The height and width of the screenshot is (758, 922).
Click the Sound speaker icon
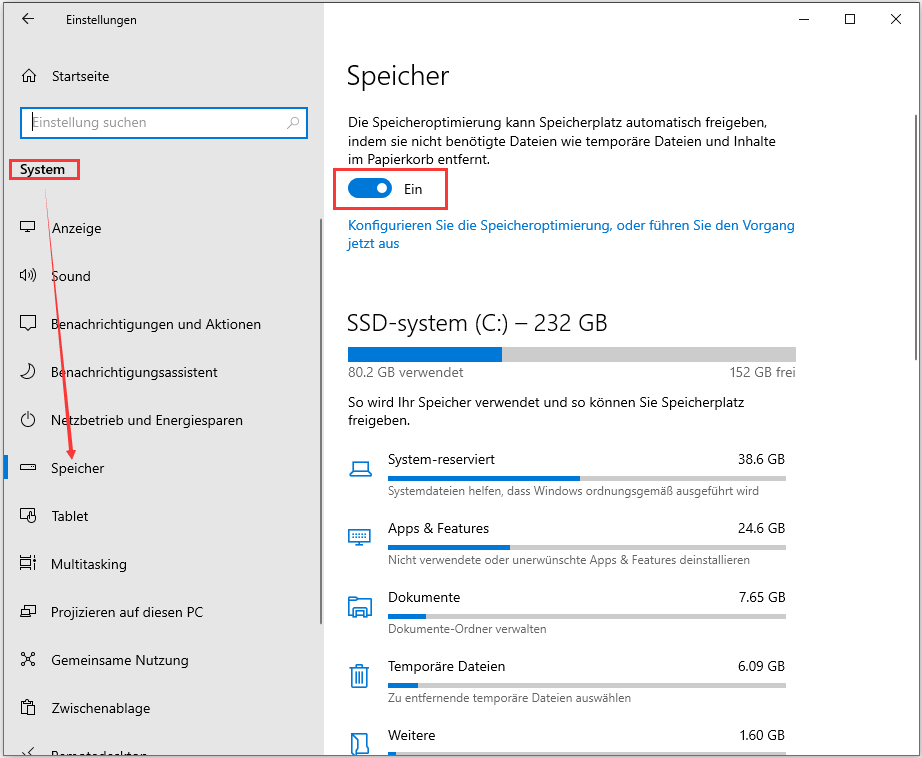(x=28, y=275)
